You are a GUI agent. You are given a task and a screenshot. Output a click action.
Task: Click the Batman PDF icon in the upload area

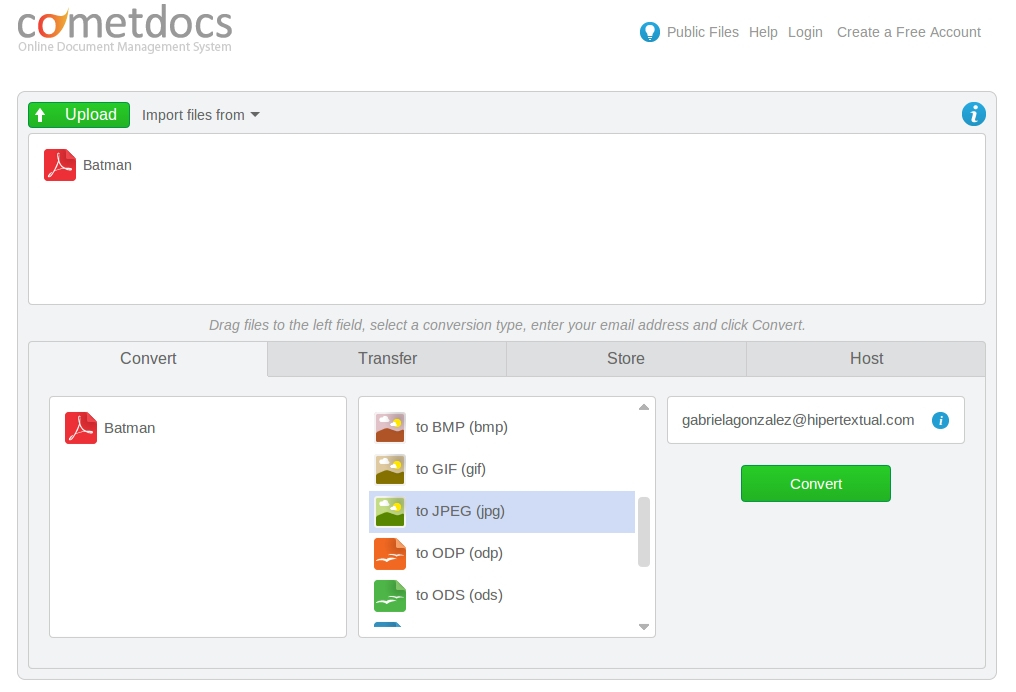(x=59, y=164)
